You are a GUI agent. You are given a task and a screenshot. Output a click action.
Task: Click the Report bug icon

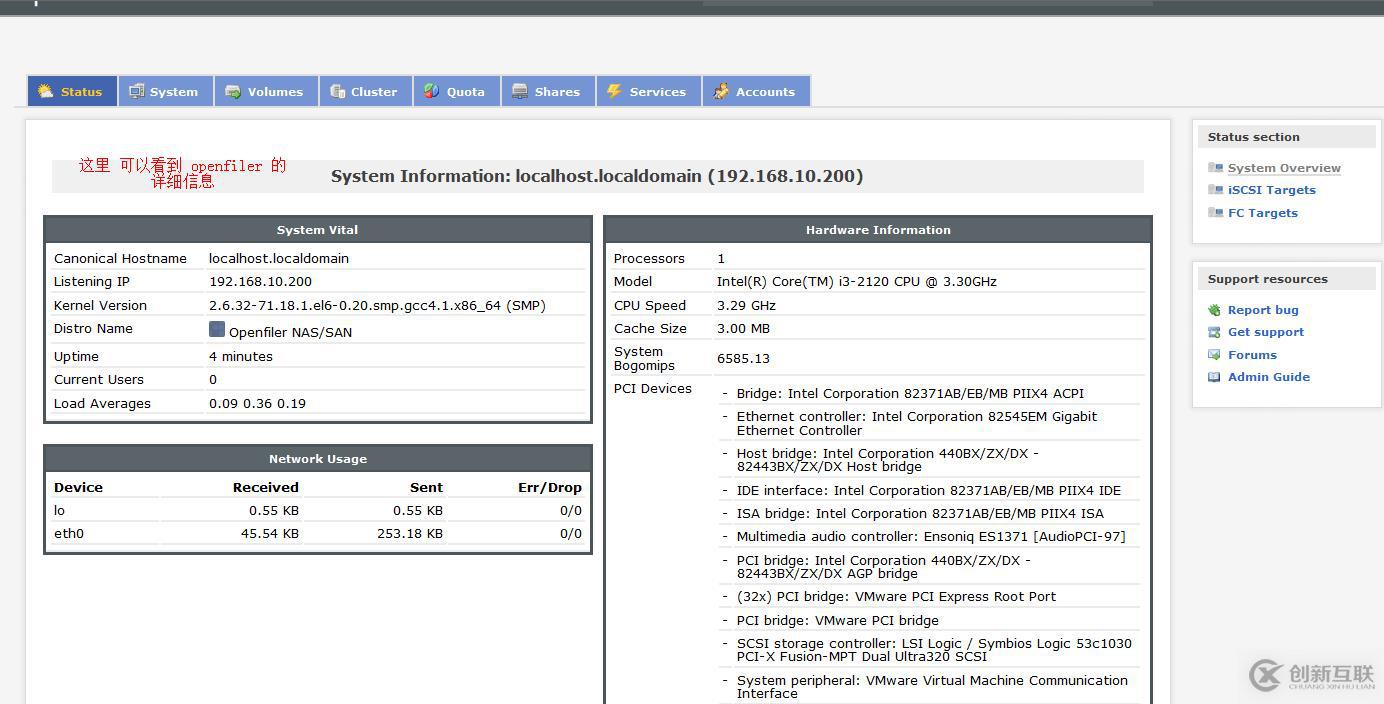(1214, 310)
